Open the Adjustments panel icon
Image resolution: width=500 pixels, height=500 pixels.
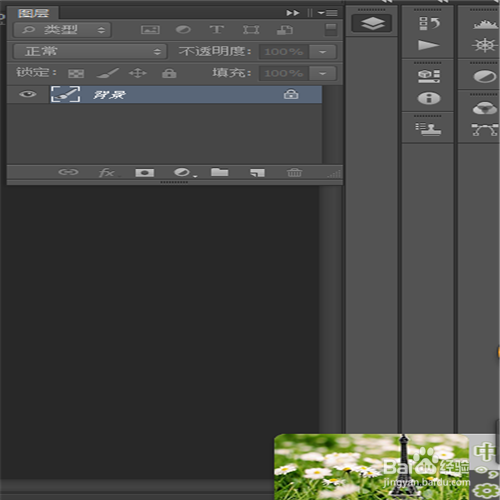(x=485, y=76)
